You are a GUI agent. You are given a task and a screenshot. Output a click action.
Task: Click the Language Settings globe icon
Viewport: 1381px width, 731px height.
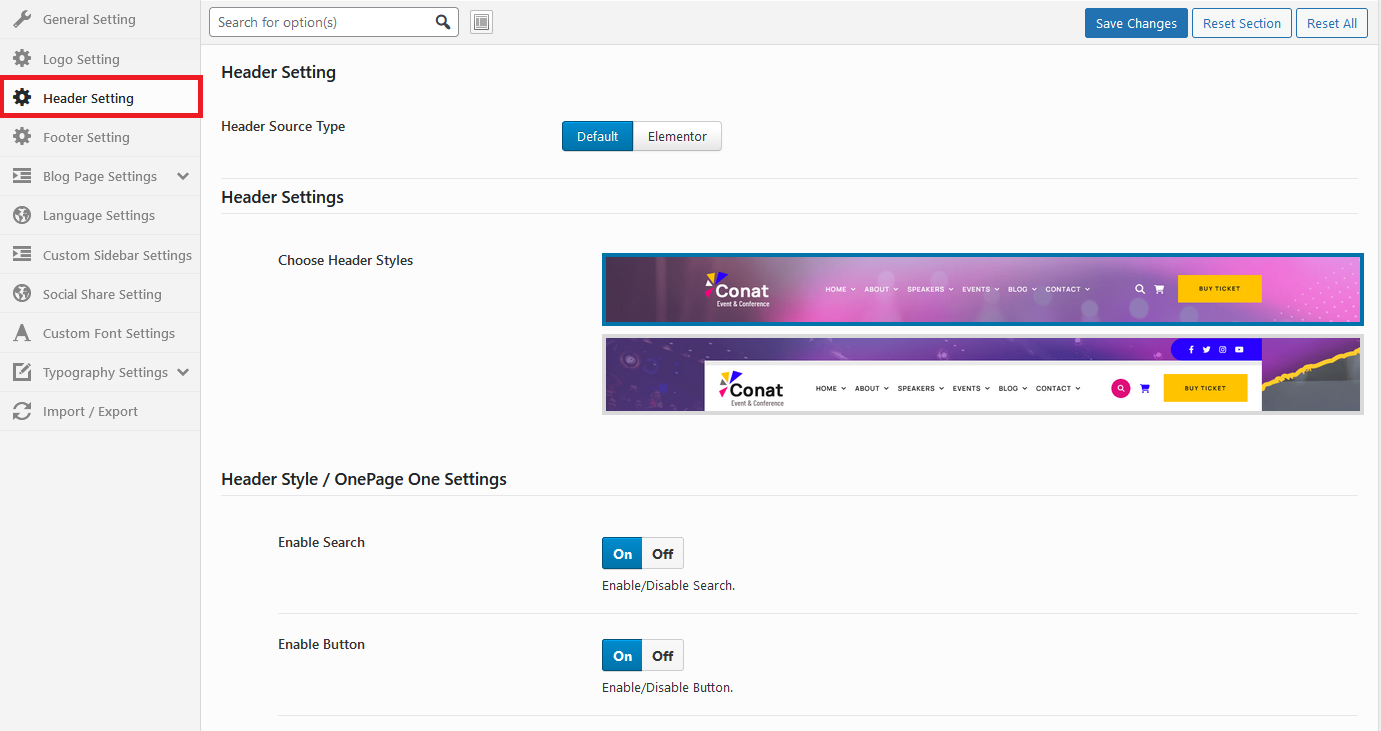pos(25,215)
